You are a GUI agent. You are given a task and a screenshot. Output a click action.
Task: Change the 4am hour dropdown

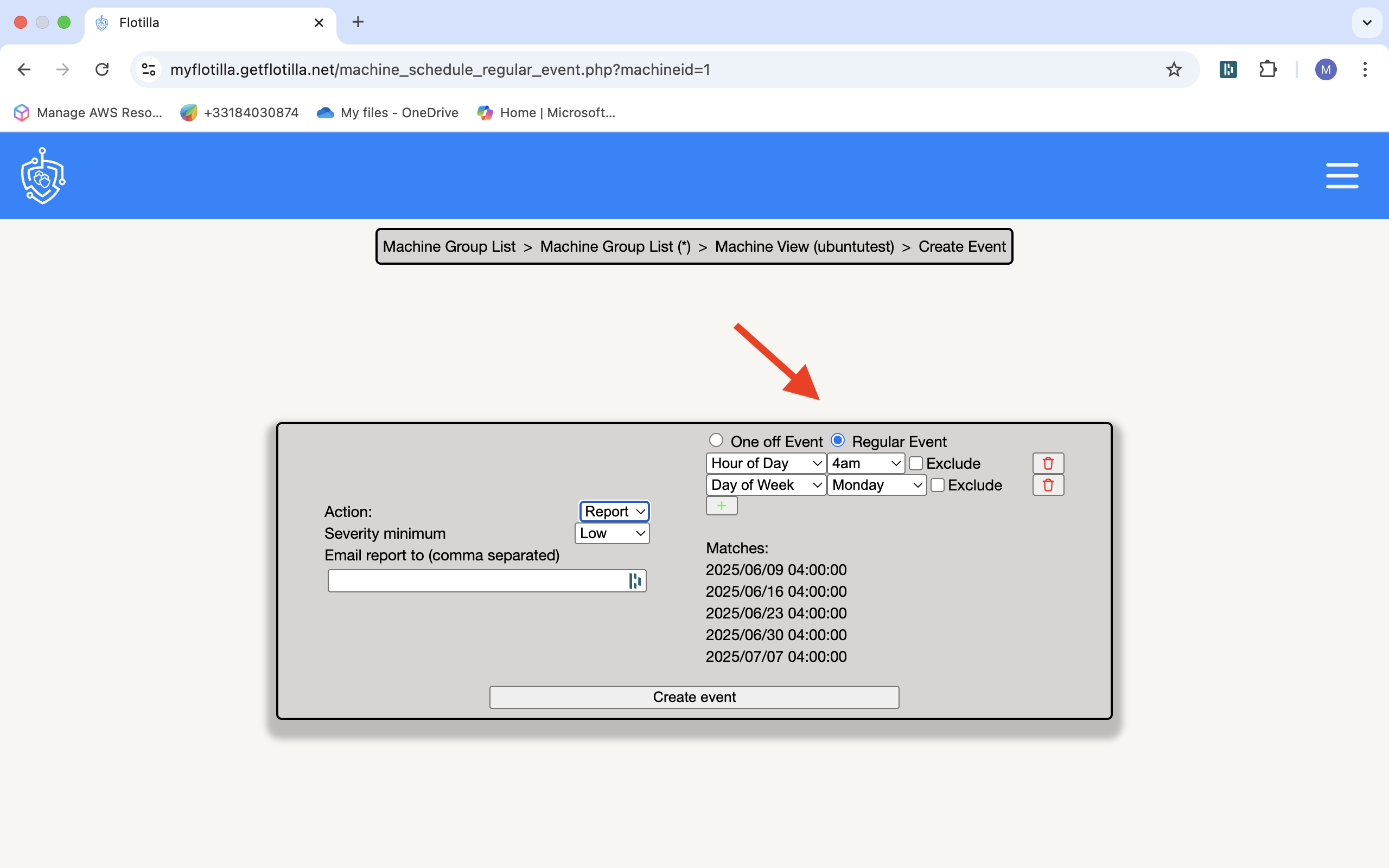865,463
